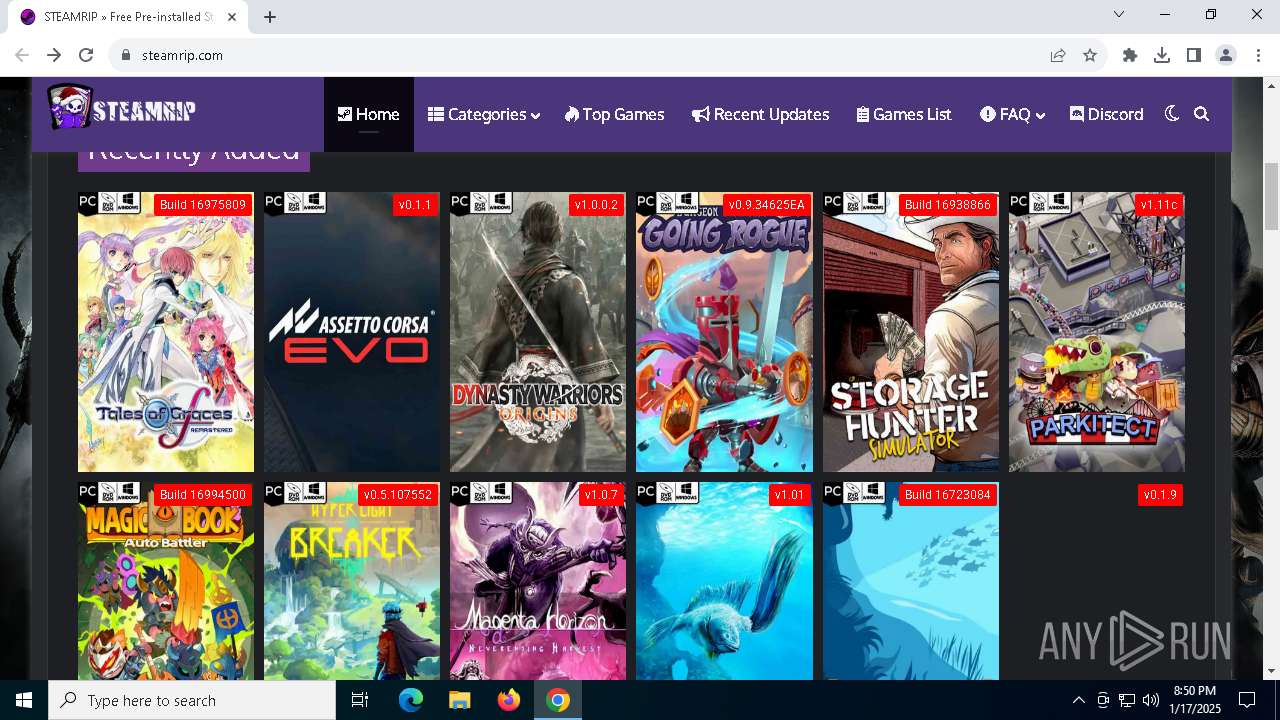Bookmark this tab star icon
1280x720 pixels.
pos(1090,55)
